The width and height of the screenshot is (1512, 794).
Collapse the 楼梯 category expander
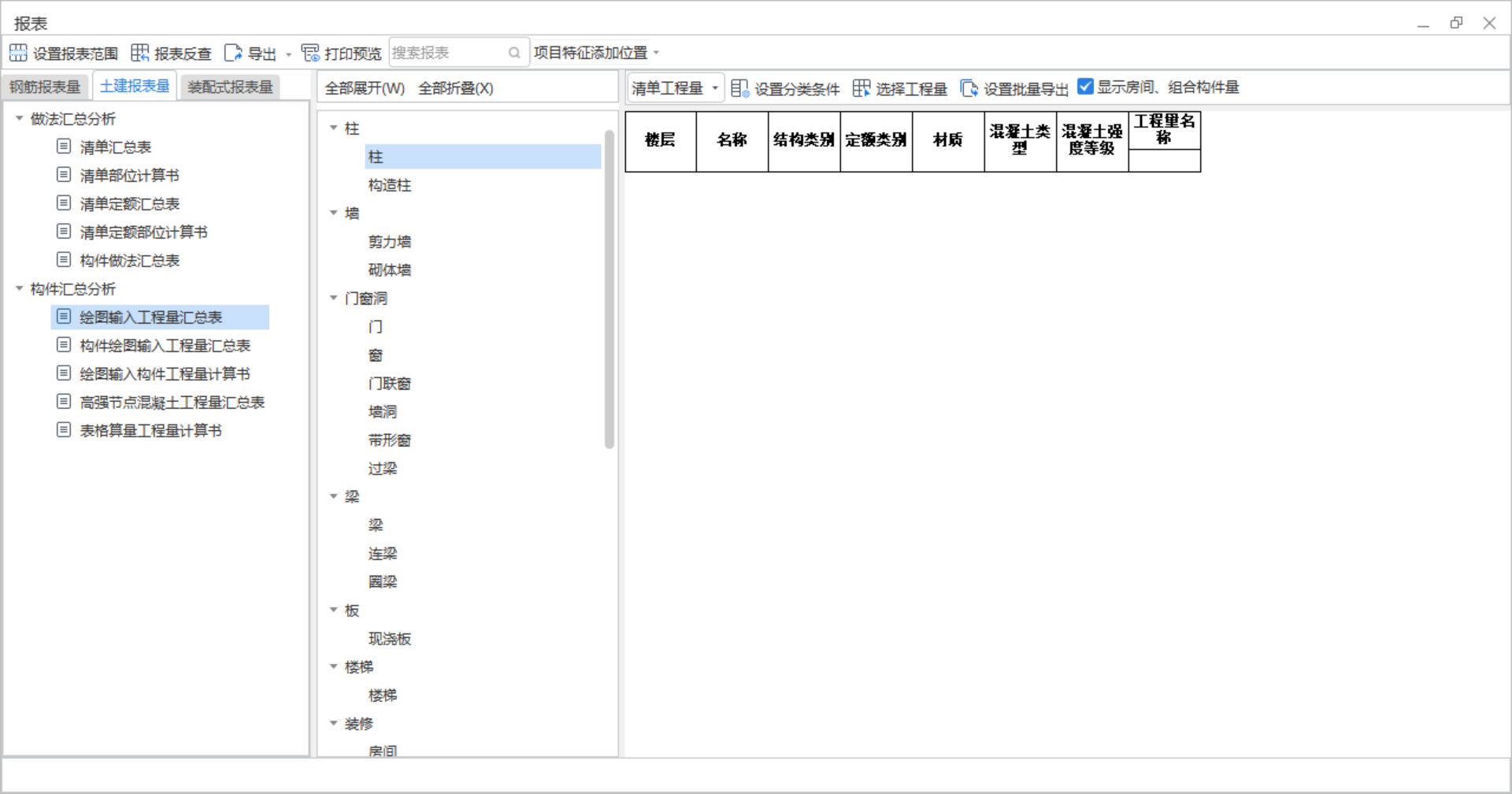[x=334, y=666]
